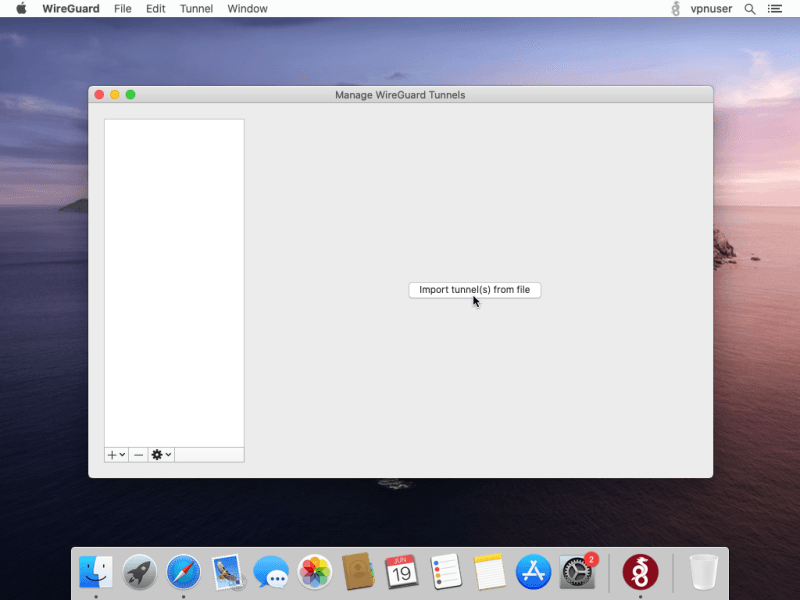Open the Edit menu

156,9
